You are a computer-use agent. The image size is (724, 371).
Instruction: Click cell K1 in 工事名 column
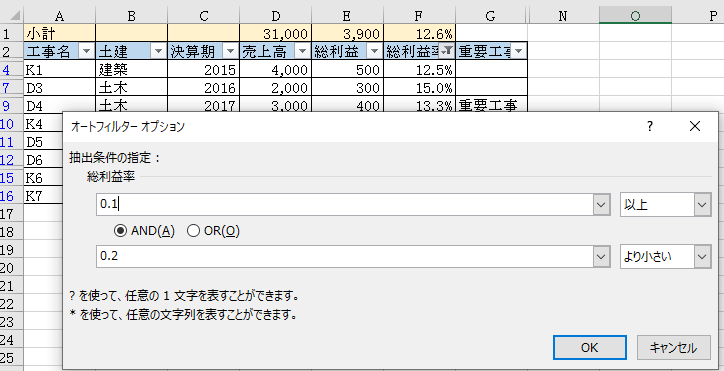click(59, 70)
